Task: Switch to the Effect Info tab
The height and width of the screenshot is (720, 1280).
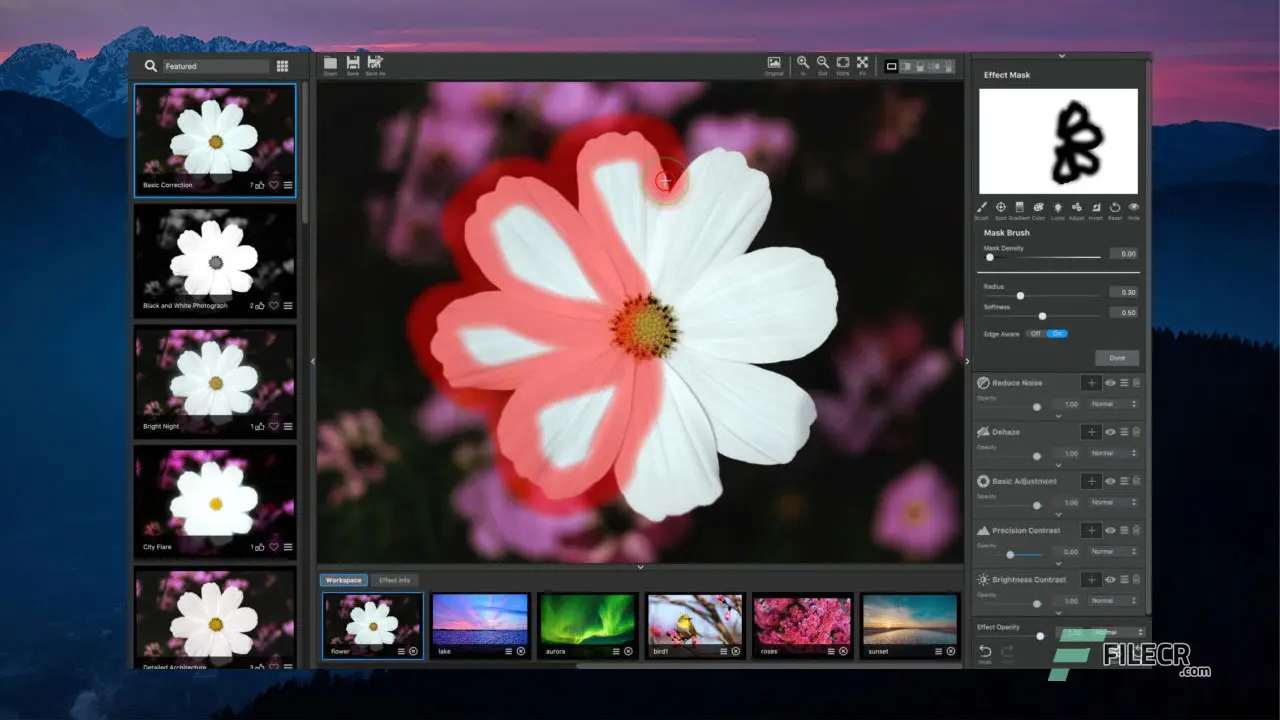Action: [395, 580]
